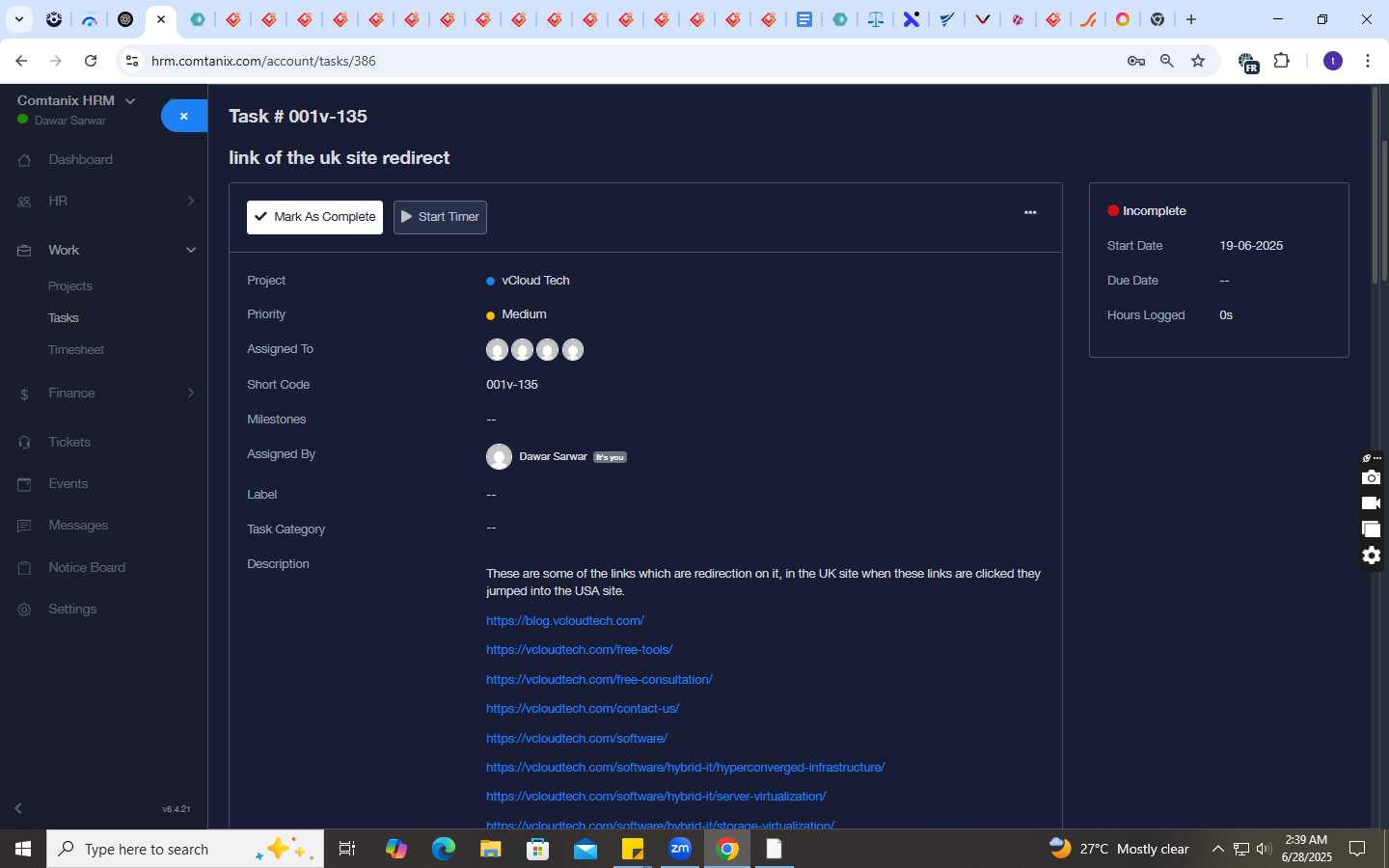
Task: Open the three-dots task options menu
Action: 1030,212
